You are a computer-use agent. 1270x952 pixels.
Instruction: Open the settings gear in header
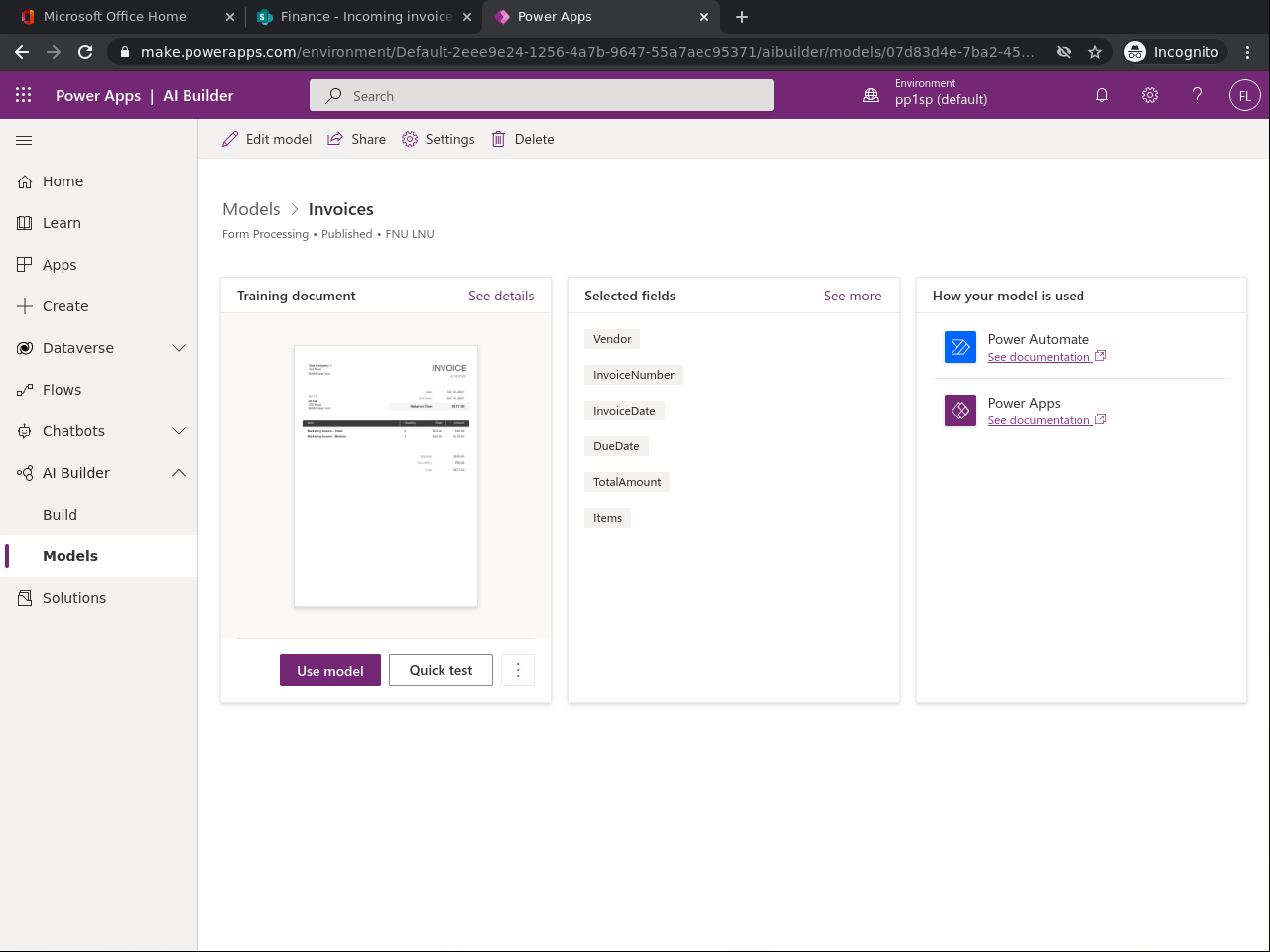1150,95
